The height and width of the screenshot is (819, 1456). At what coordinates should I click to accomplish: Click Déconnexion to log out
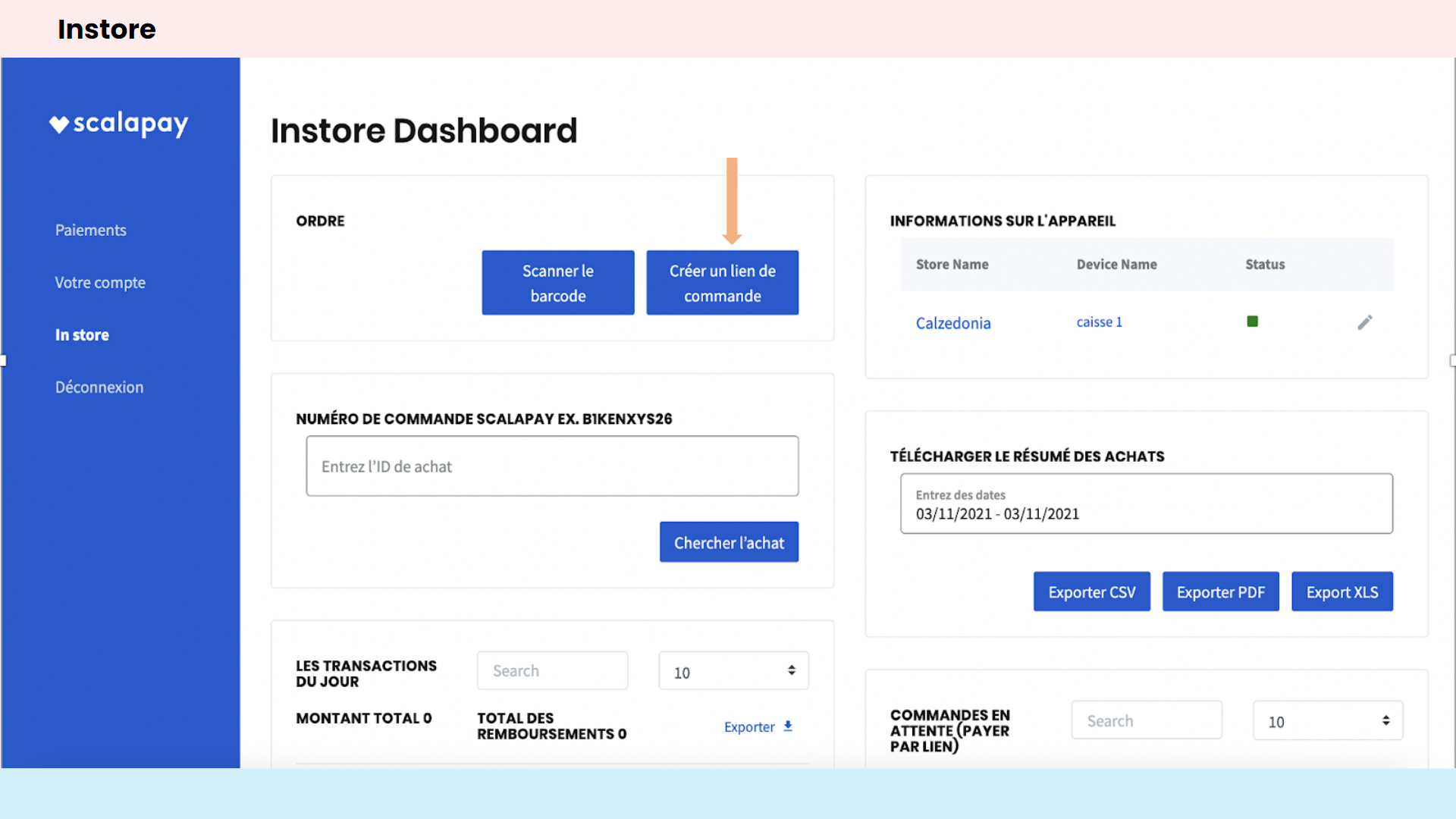point(99,387)
